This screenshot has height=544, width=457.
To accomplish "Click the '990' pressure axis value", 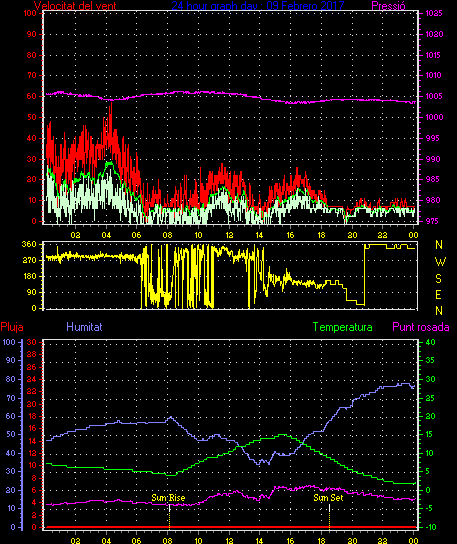I will click(x=433, y=159).
